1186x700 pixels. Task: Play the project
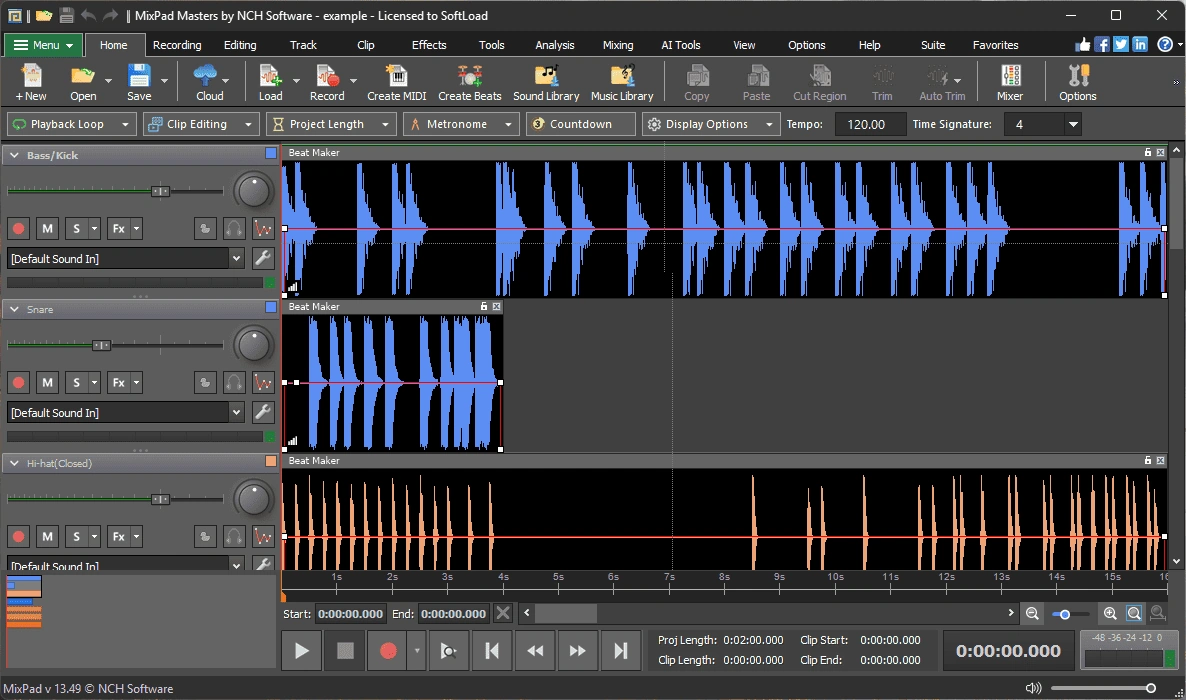point(301,651)
